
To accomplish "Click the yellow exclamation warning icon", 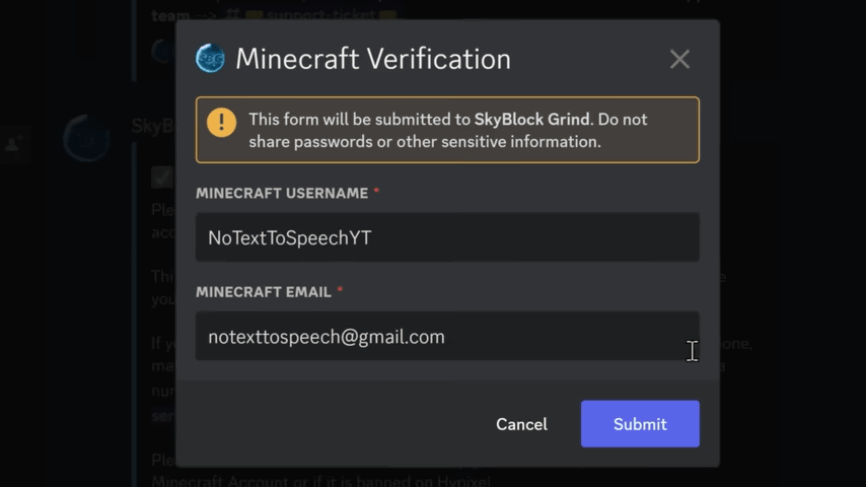I will (221, 122).
